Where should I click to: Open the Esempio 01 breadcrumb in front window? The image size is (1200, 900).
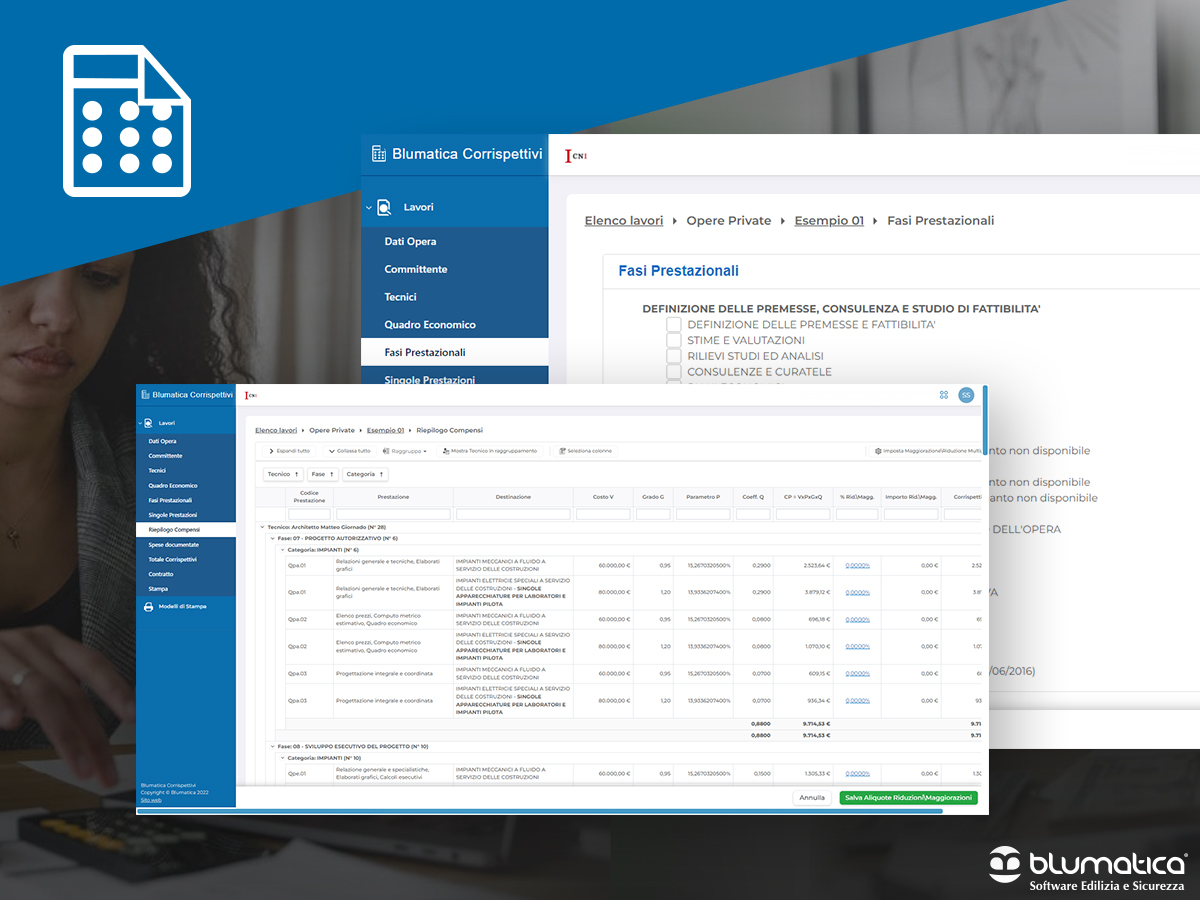[x=385, y=430]
